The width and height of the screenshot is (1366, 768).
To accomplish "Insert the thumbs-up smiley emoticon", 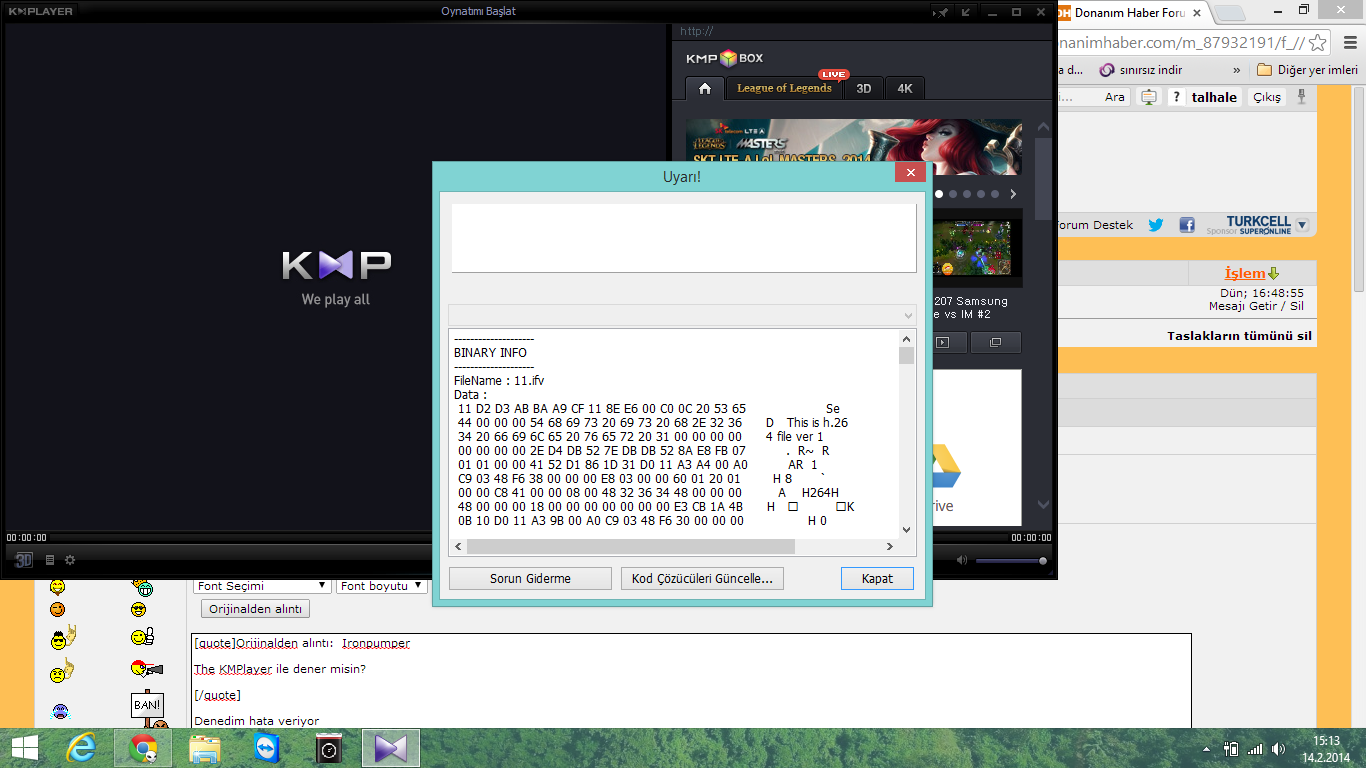I will [142, 636].
